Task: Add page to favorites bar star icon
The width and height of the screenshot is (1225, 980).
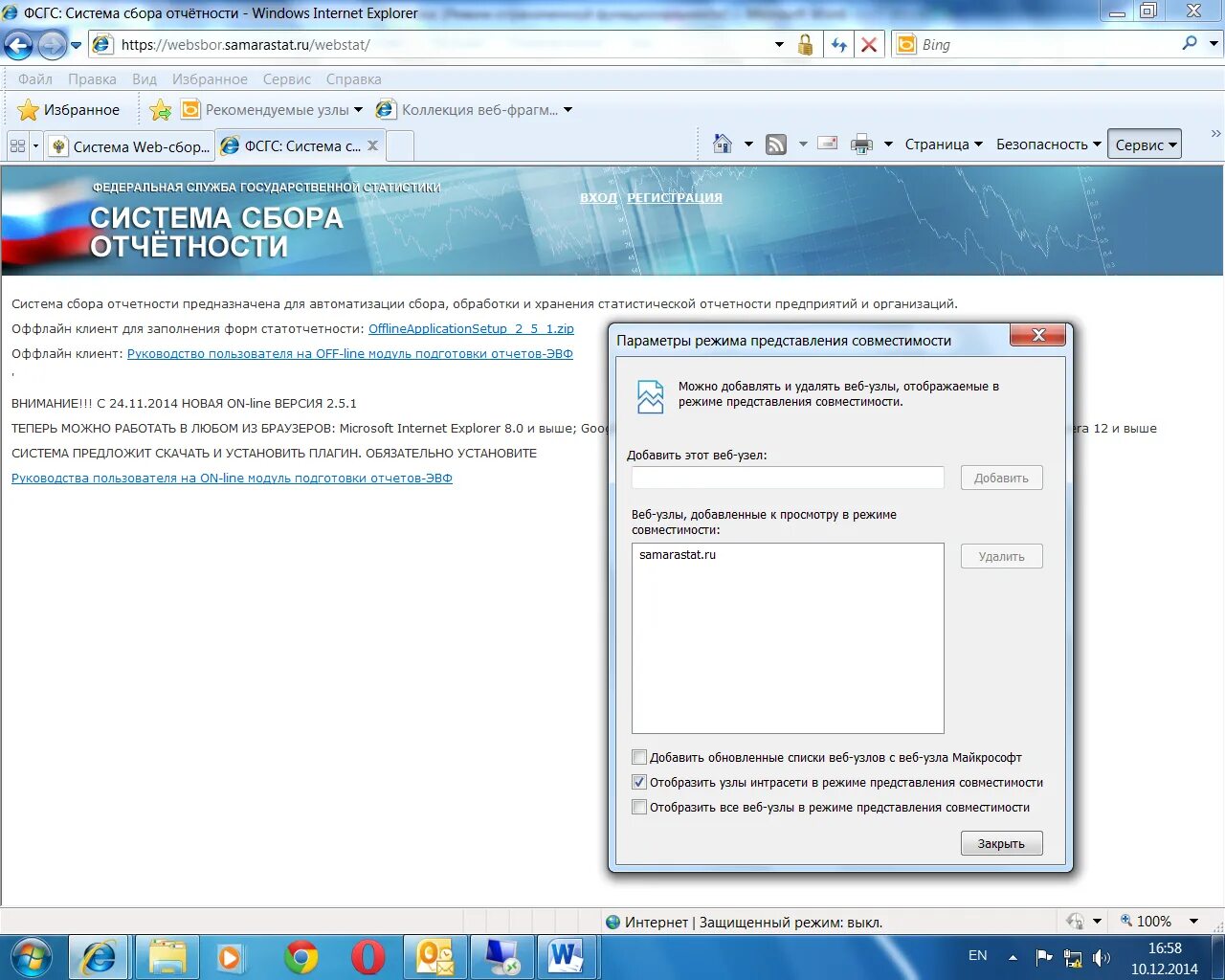Action: 161,110
